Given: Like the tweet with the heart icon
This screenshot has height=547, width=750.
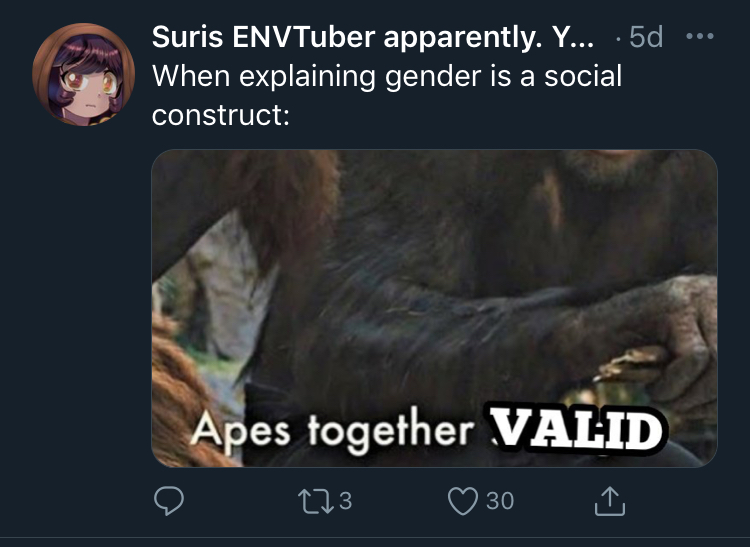Looking at the screenshot, I should pos(463,501).
